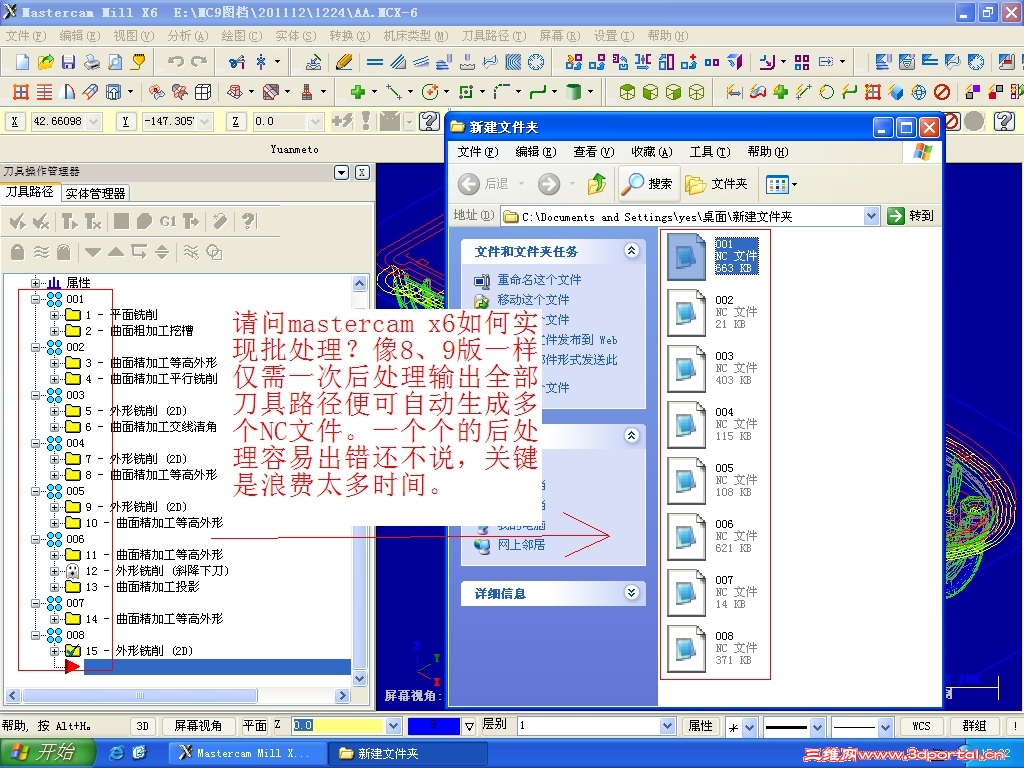Click 重命名这个文件 link

point(539,280)
